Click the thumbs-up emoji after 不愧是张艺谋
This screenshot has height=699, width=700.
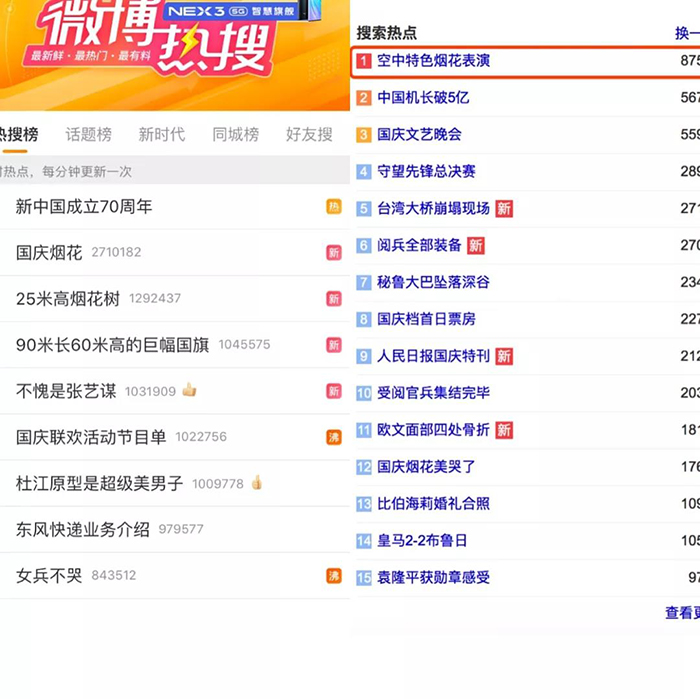tap(189, 390)
